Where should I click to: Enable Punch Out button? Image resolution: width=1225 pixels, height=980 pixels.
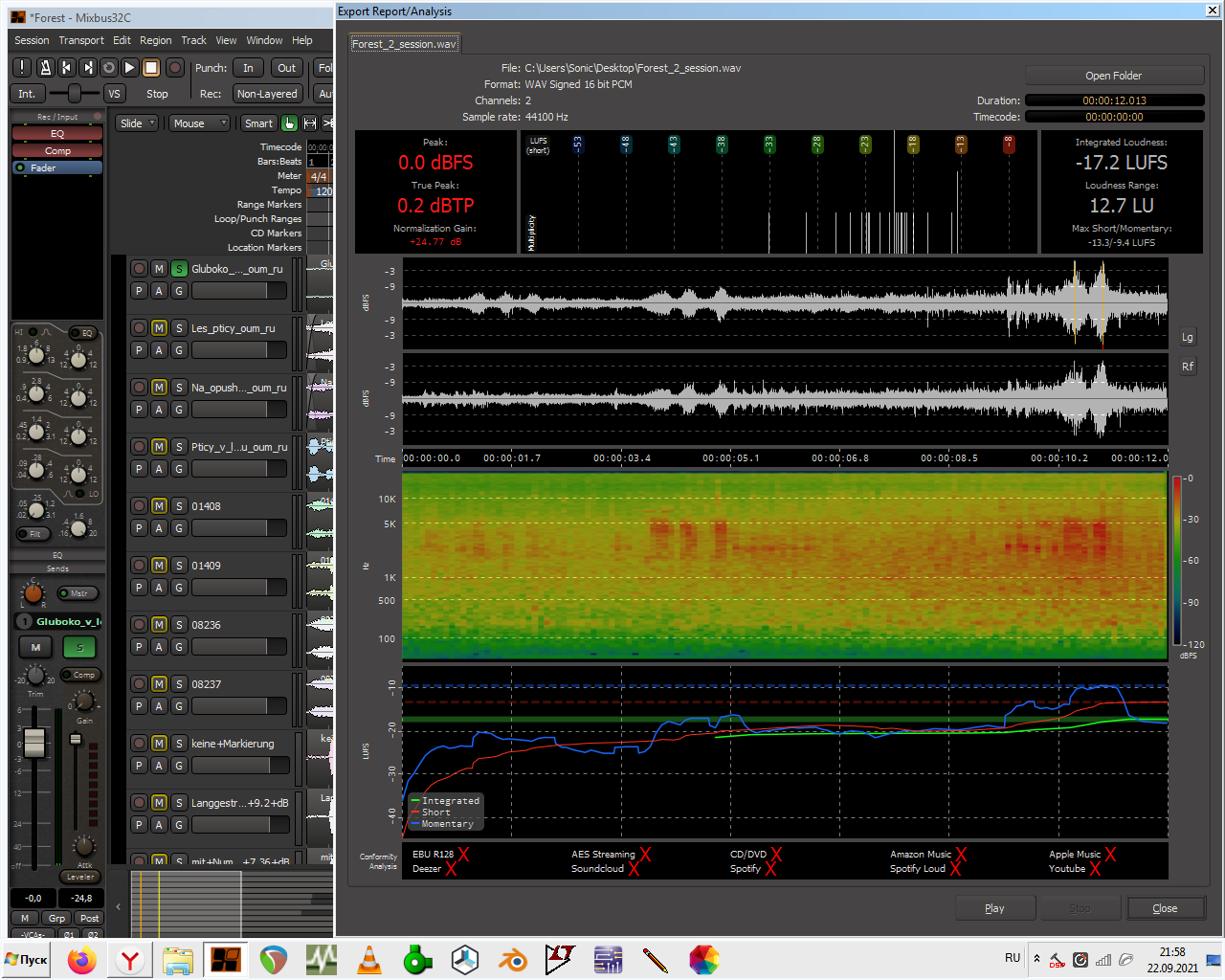(x=286, y=68)
